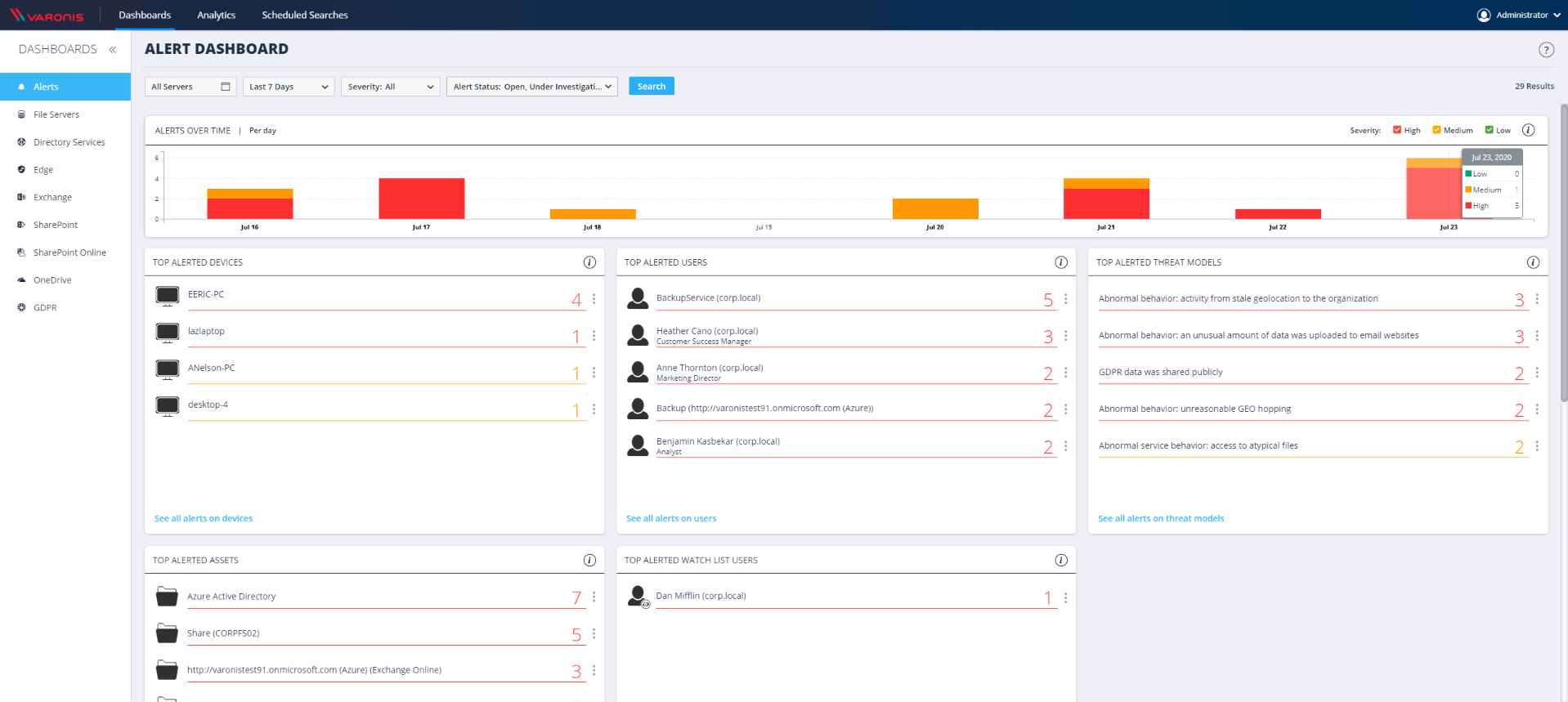Select Alerts in the sidebar

click(x=65, y=87)
